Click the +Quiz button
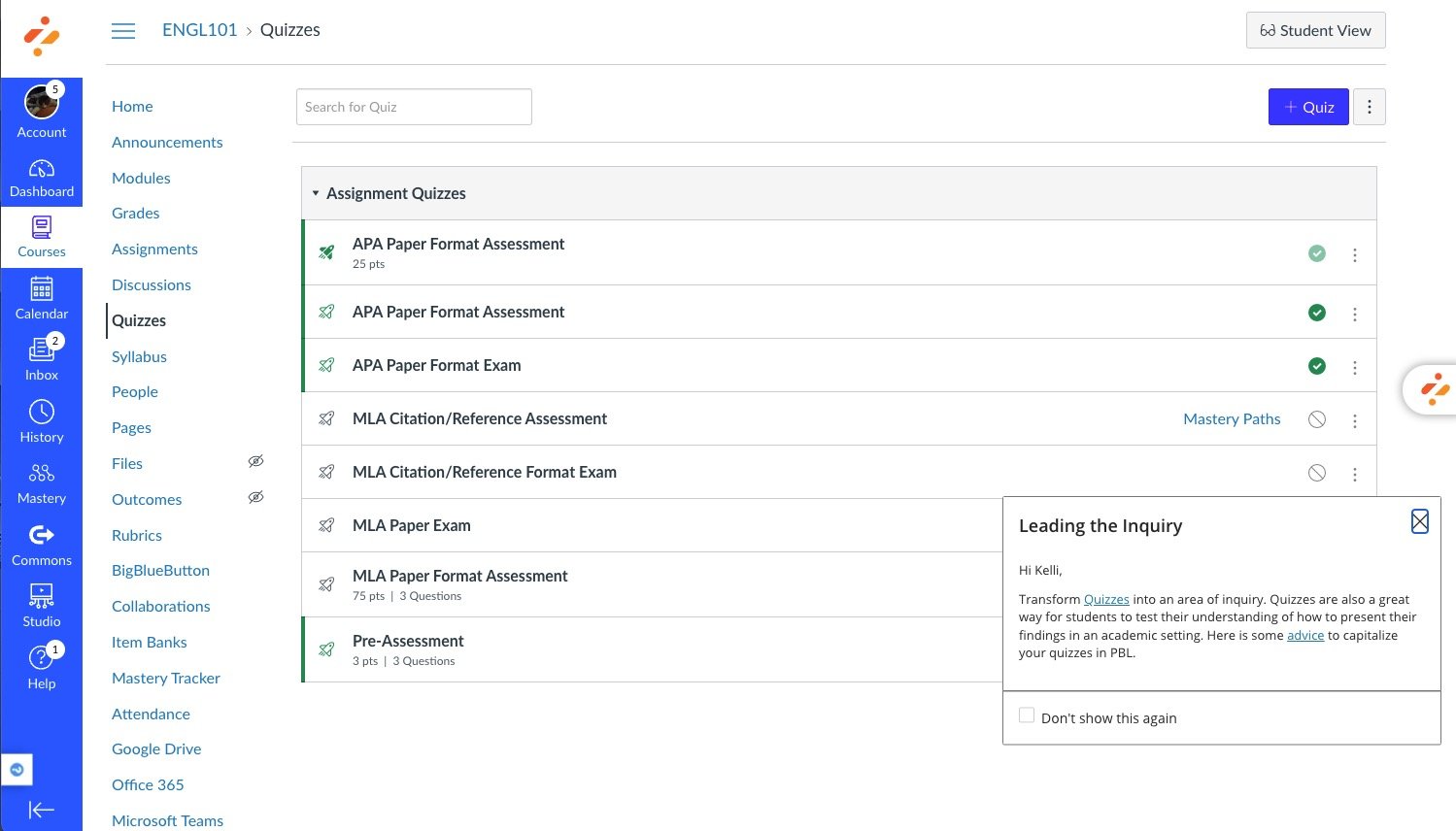The image size is (1456, 831). 1307,107
